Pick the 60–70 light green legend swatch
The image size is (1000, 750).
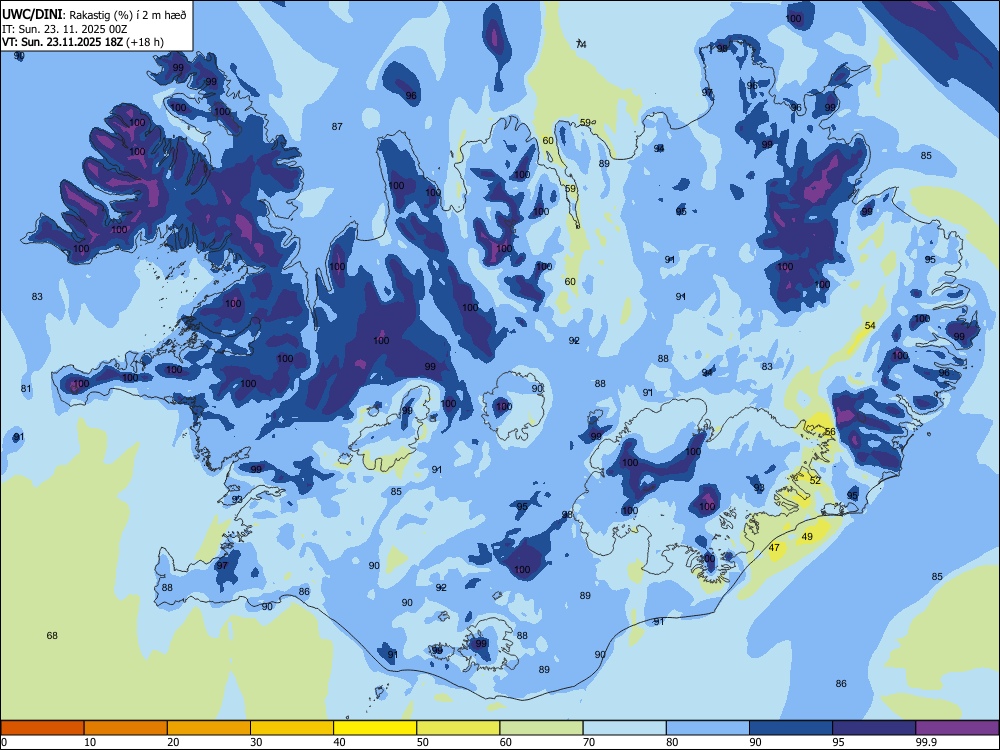pyautogui.click(x=541, y=728)
